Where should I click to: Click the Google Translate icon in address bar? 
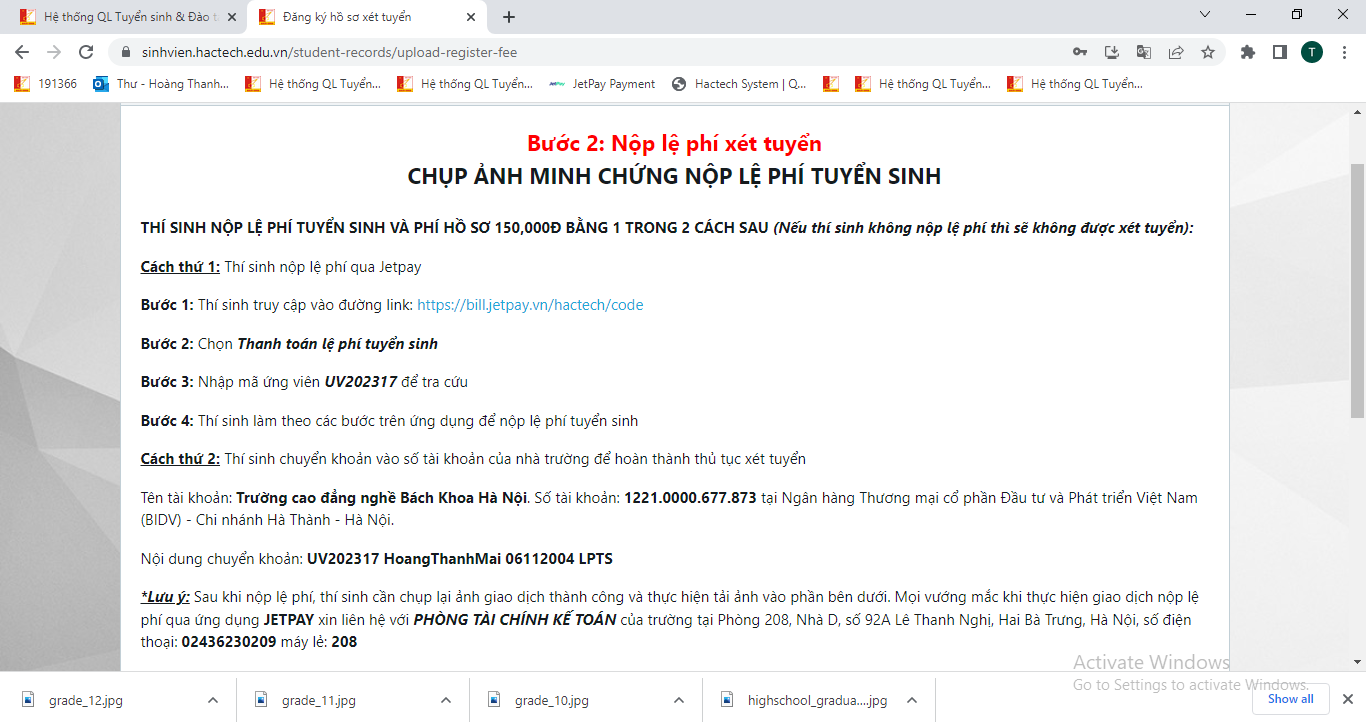[1144, 52]
